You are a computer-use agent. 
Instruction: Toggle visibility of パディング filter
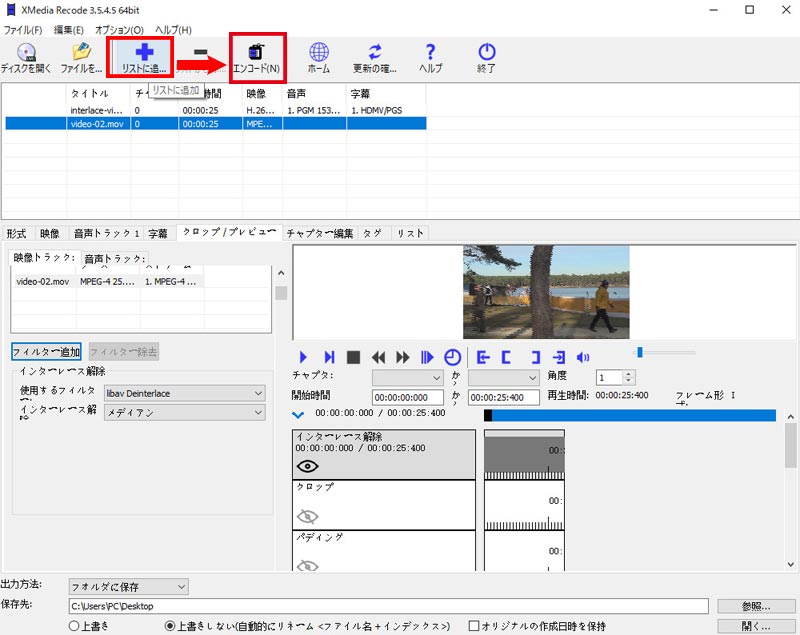tap(307, 565)
